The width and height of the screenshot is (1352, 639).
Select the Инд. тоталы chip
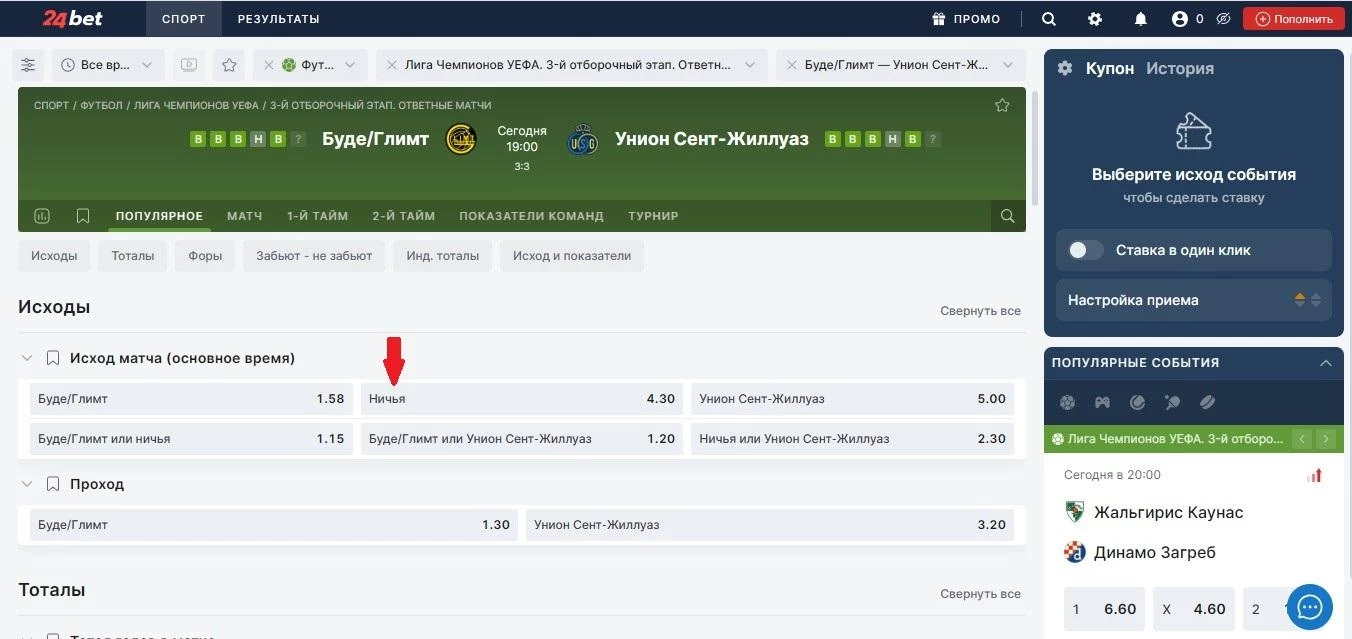click(443, 256)
